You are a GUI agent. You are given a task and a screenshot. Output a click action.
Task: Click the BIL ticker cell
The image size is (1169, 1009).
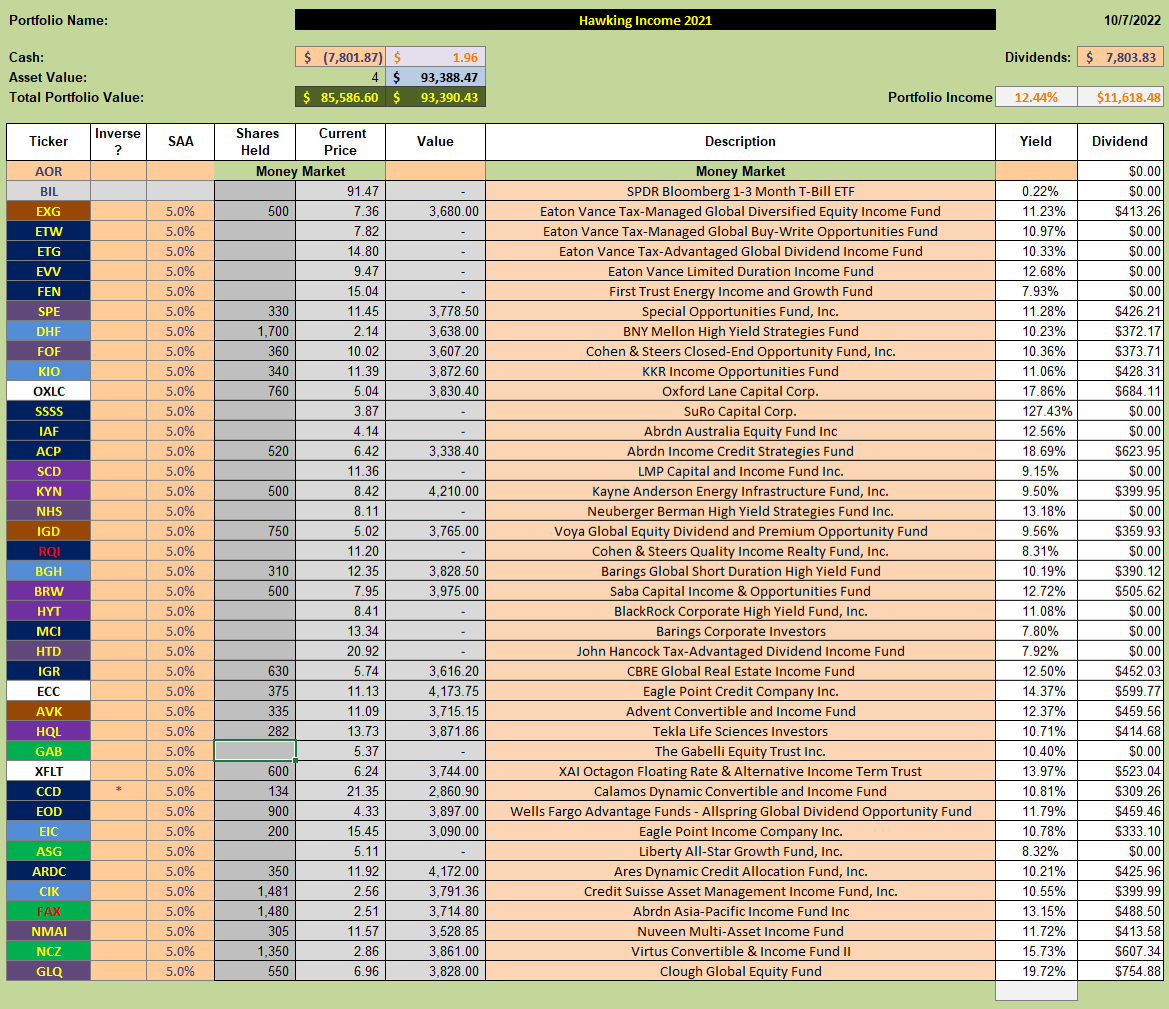pos(48,192)
